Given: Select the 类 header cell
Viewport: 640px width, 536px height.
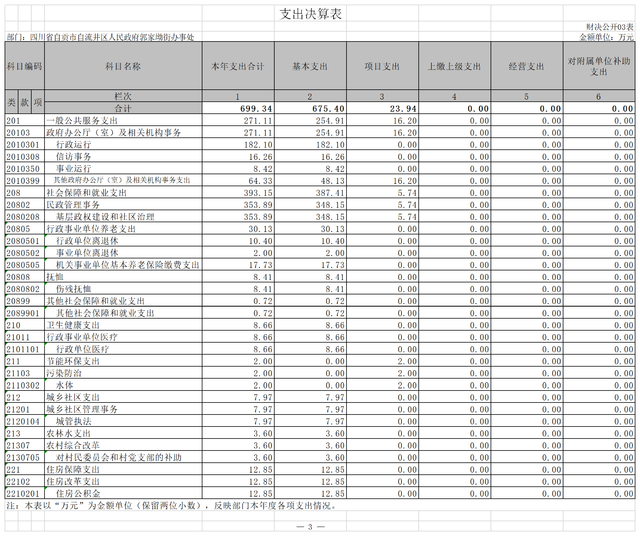Looking at the screenshot, I should pyautogui.click(x=11, y=102).
